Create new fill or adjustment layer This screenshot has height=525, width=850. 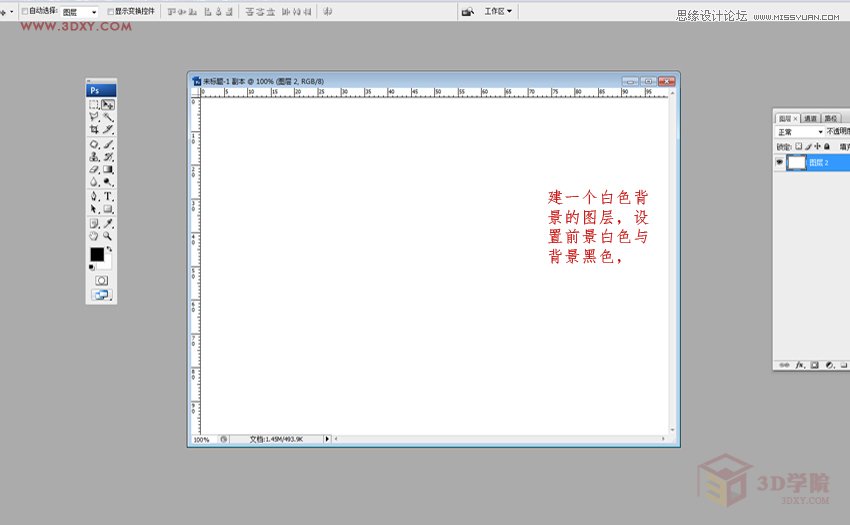pos(830,365)
